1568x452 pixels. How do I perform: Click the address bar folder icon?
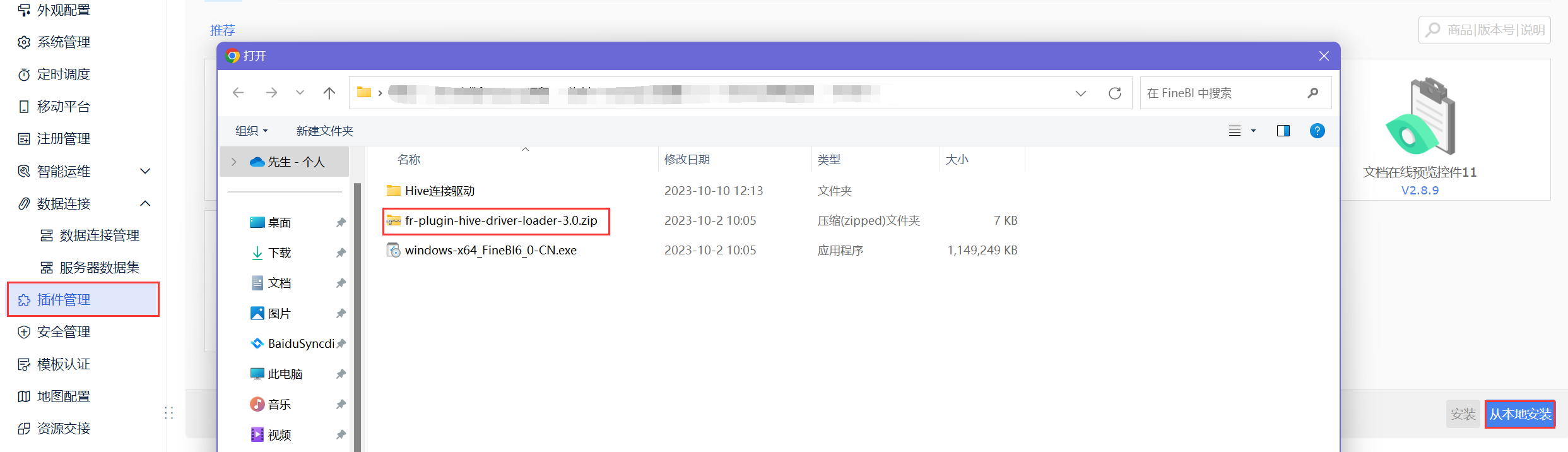coord(364,92)
